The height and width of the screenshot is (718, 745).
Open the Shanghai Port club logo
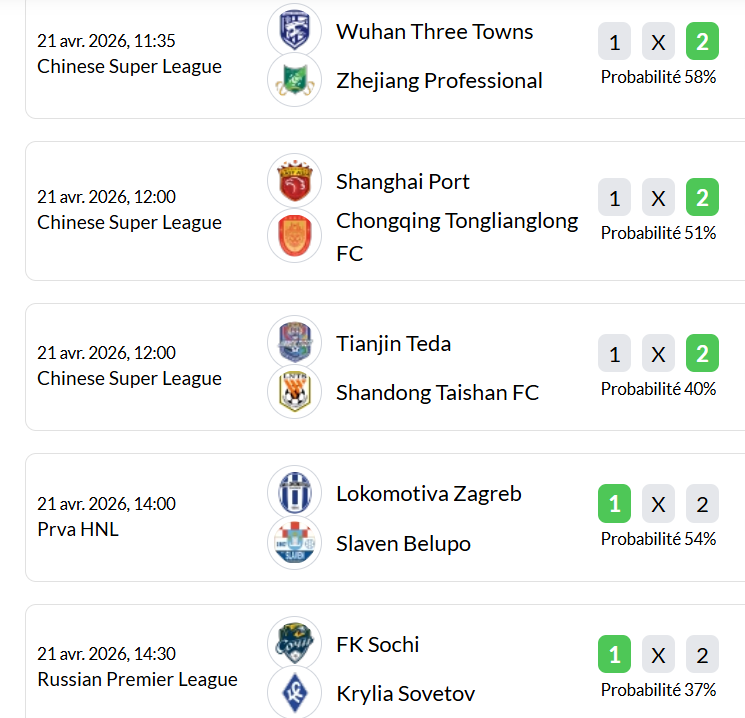(x=294, y=181)
